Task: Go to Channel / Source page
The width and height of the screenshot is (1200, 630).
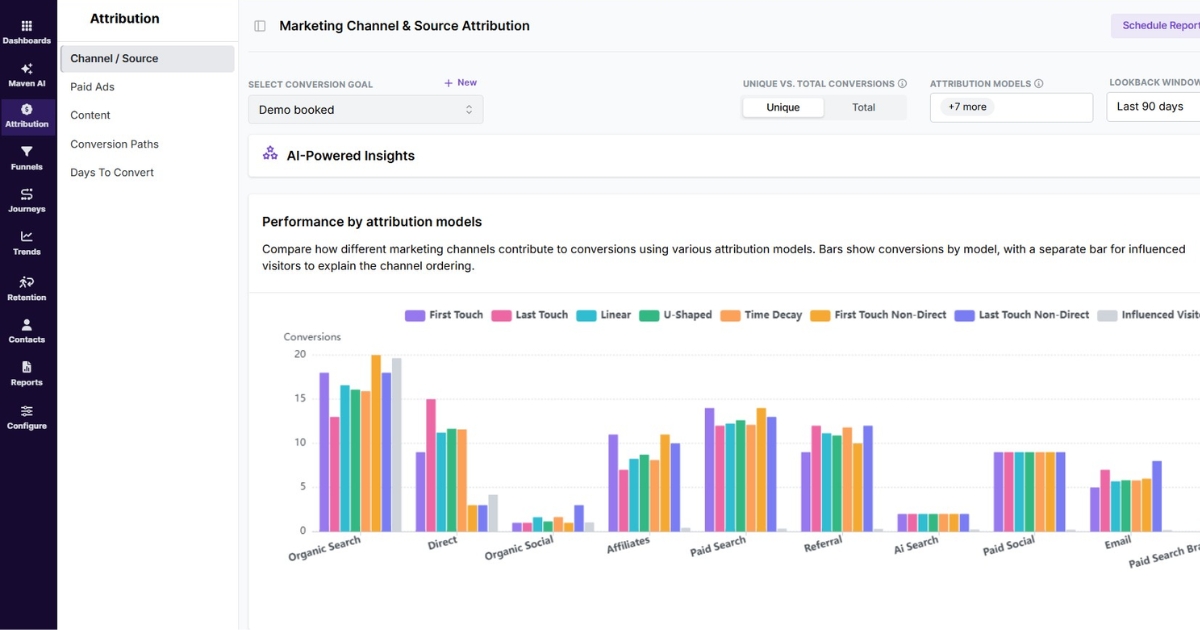Action: 148,58
